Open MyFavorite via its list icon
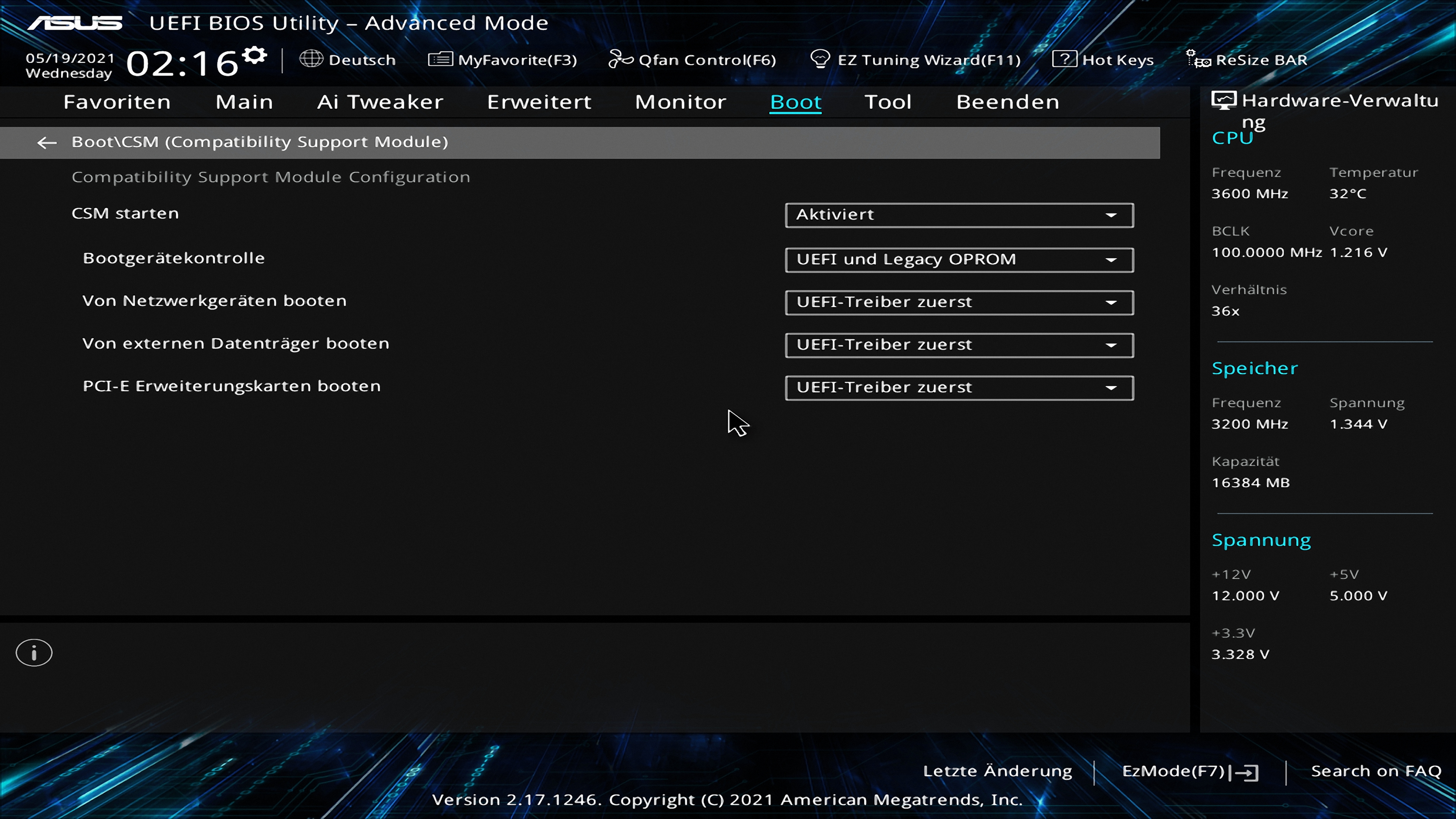 coord(440,59)
